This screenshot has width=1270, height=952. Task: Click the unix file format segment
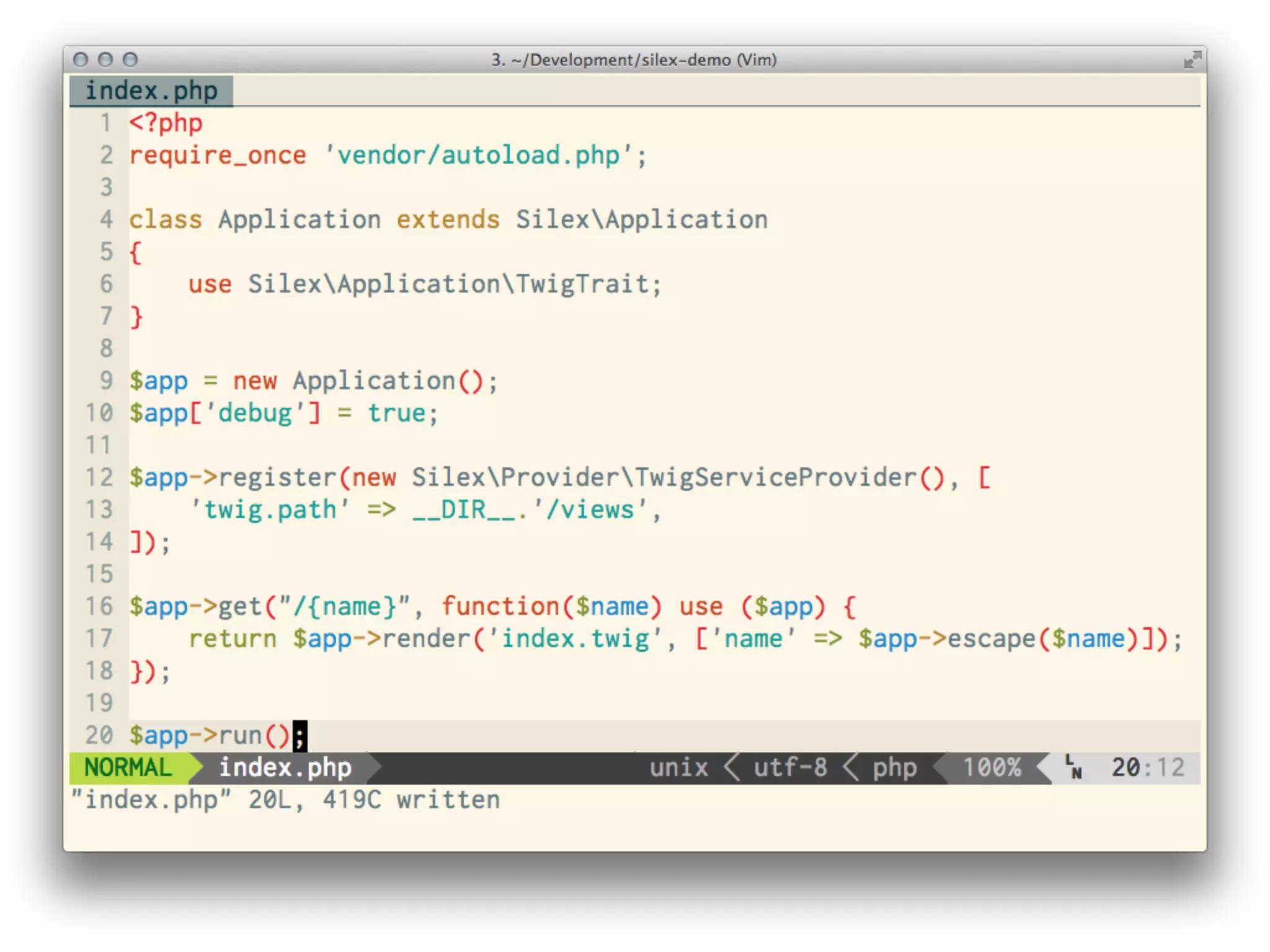point(678,767)
